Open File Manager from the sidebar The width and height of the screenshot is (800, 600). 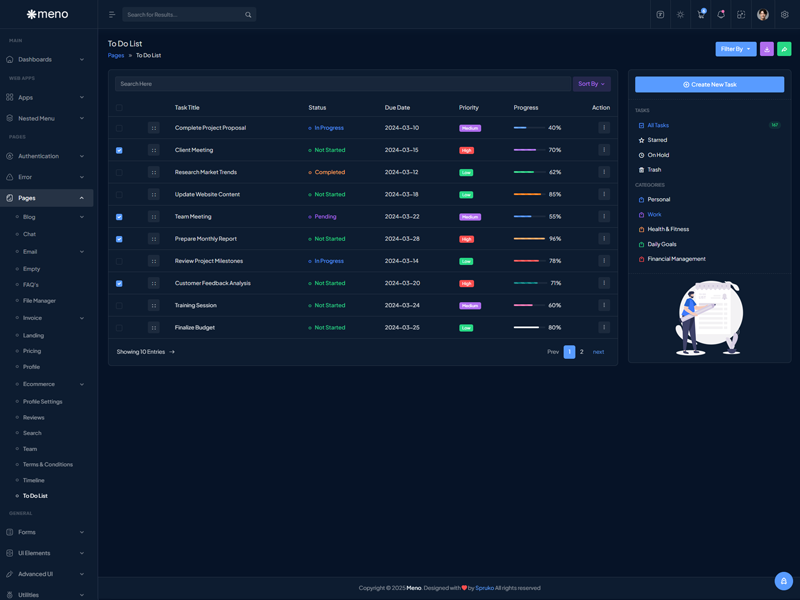coord(39,301)
